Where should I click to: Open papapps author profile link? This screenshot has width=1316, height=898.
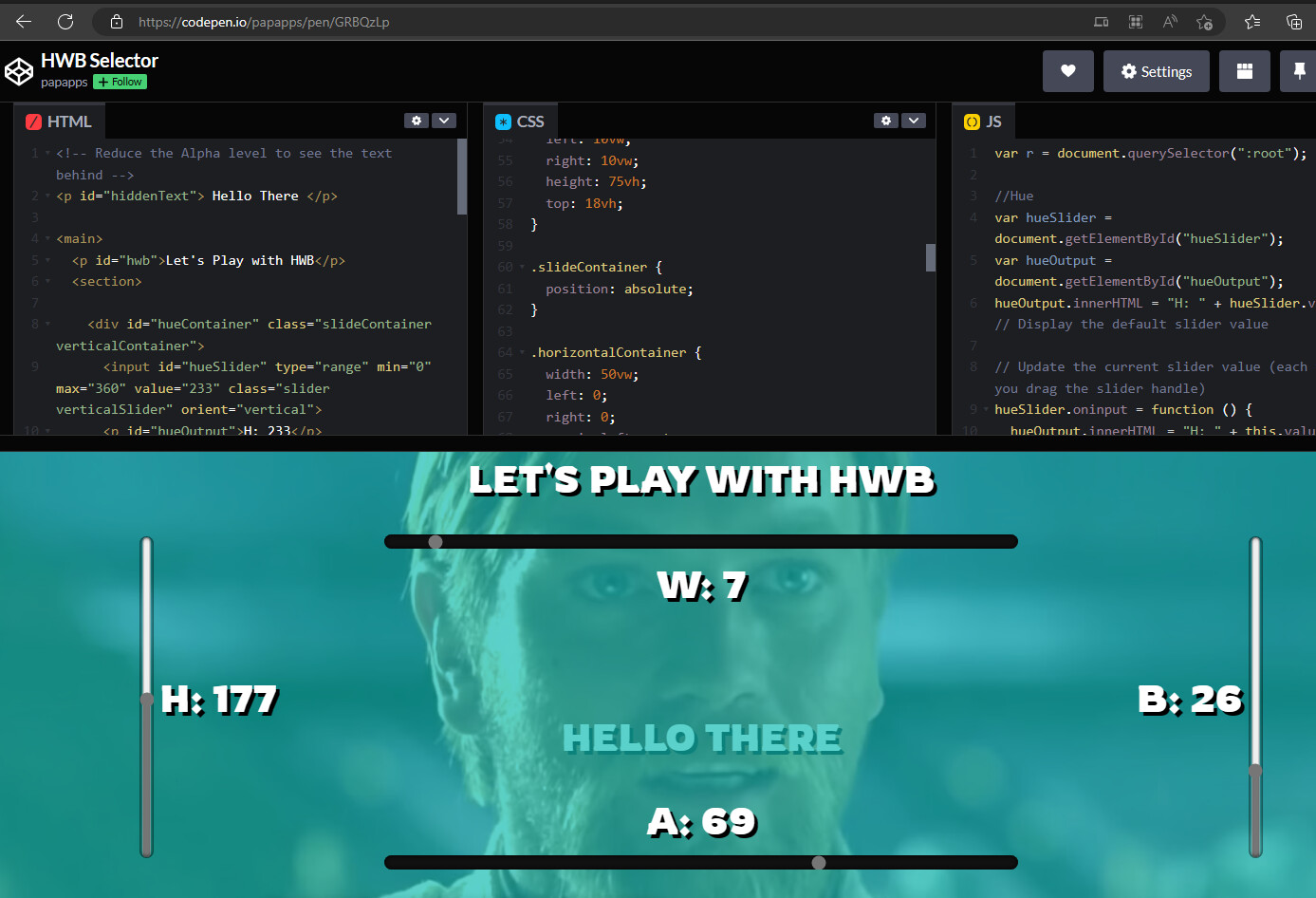tap(64, 82)
